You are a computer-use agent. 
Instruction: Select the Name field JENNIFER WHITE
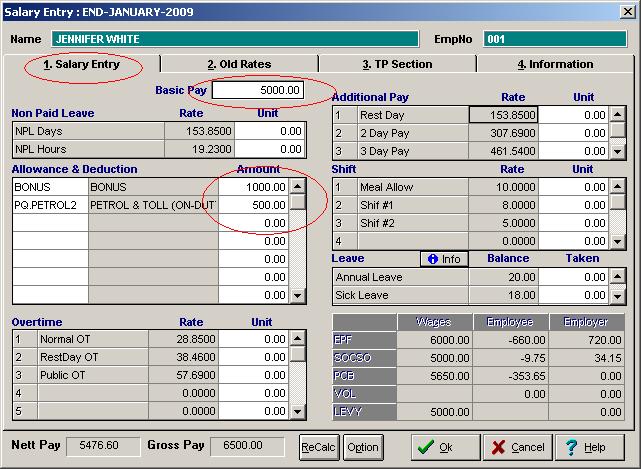pos(235,39)
